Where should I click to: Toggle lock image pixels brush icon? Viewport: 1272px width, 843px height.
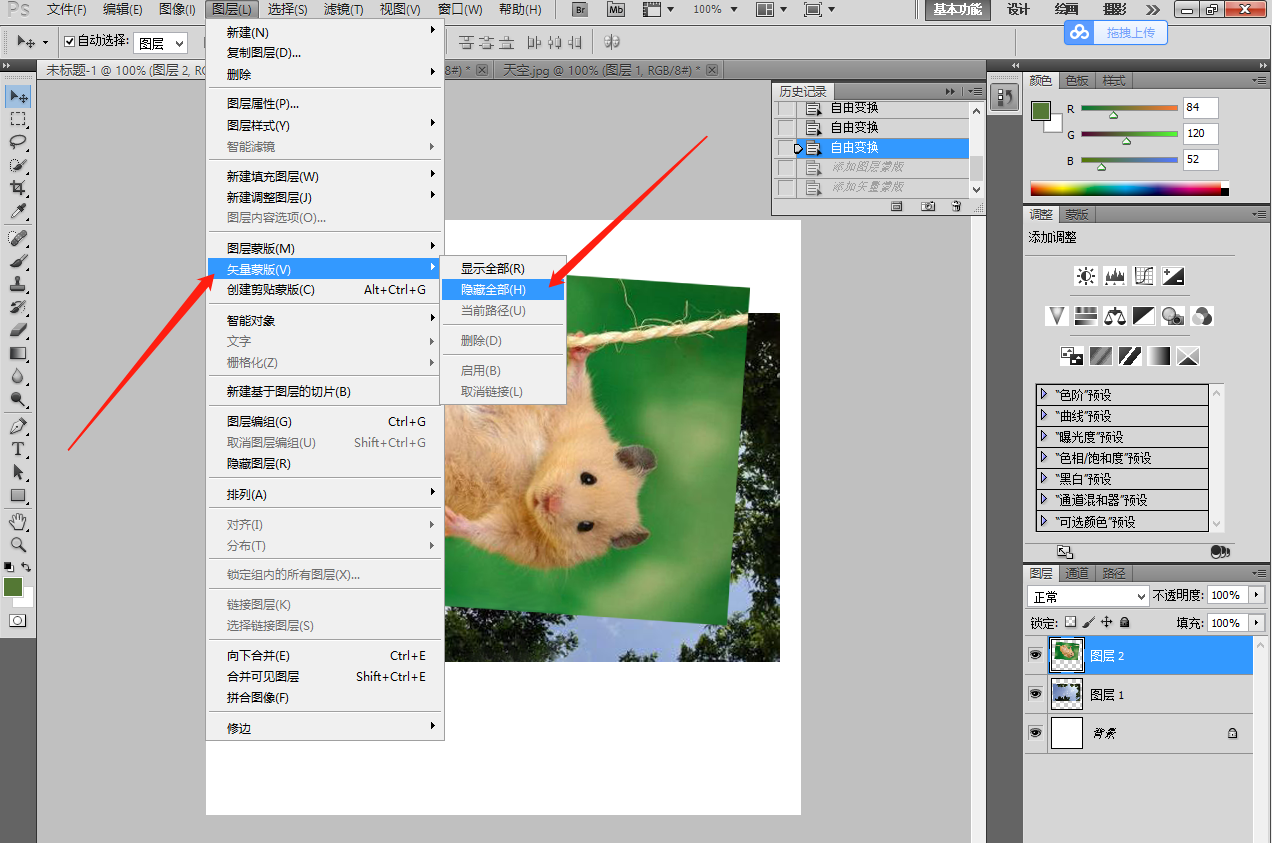click(1089, 622)
